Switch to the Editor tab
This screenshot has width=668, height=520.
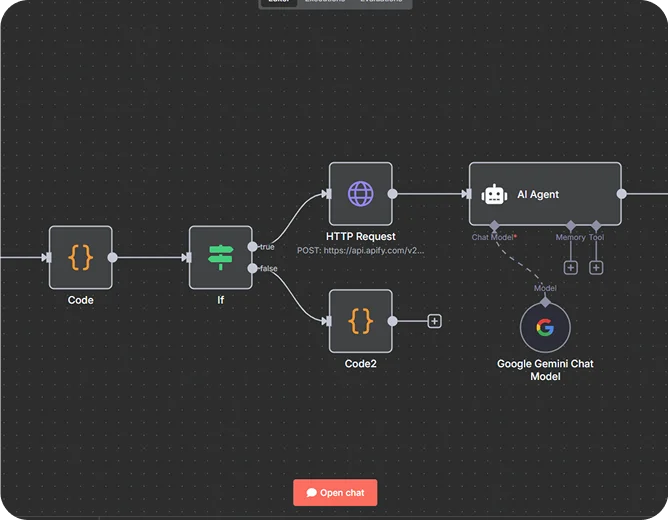(279, 2)
